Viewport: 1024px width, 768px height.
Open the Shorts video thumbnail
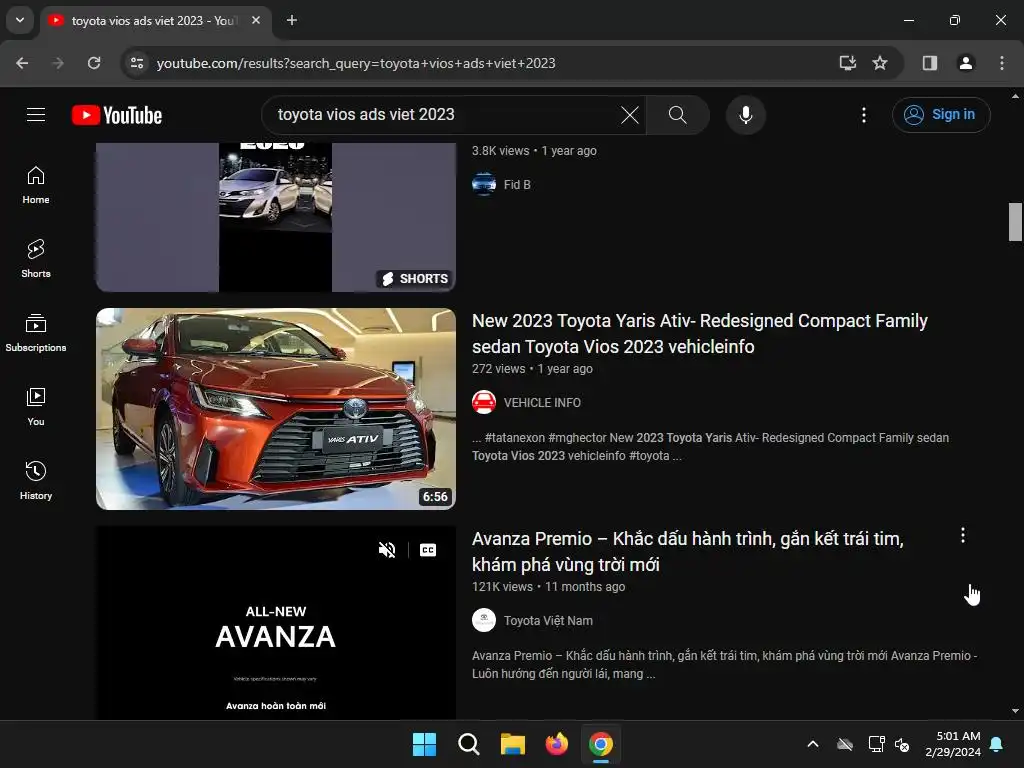pyautogui.click(x=276, y=217)
